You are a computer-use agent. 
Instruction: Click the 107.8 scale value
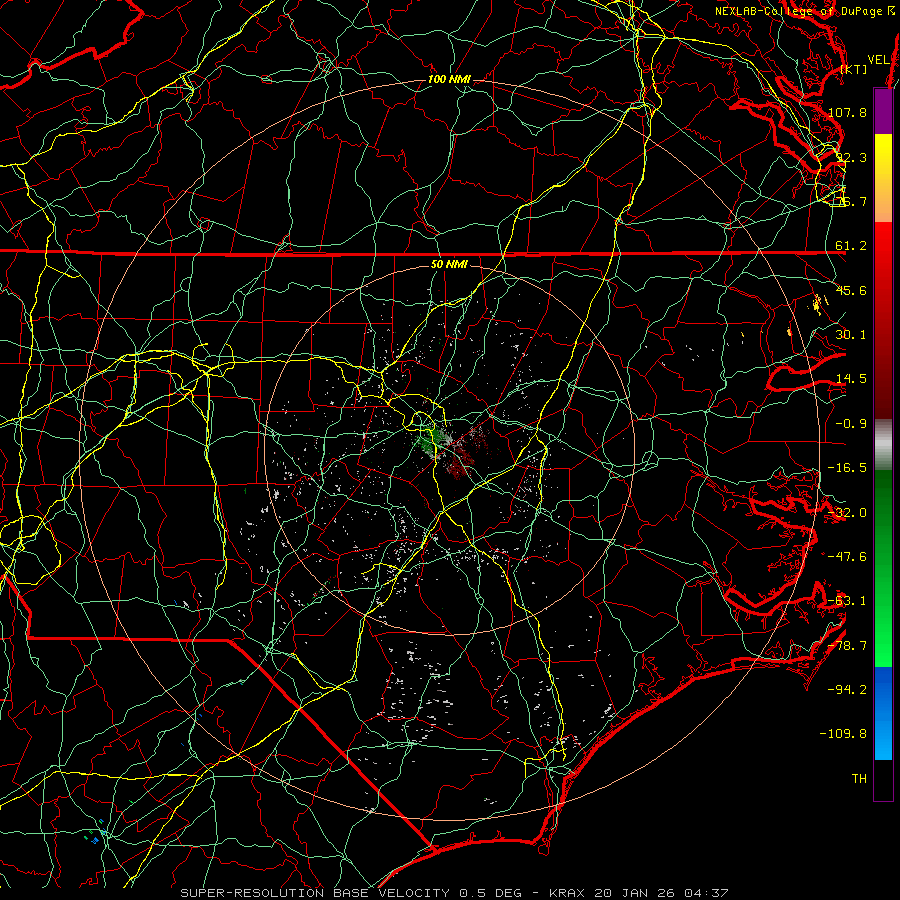tap(847, 112)
